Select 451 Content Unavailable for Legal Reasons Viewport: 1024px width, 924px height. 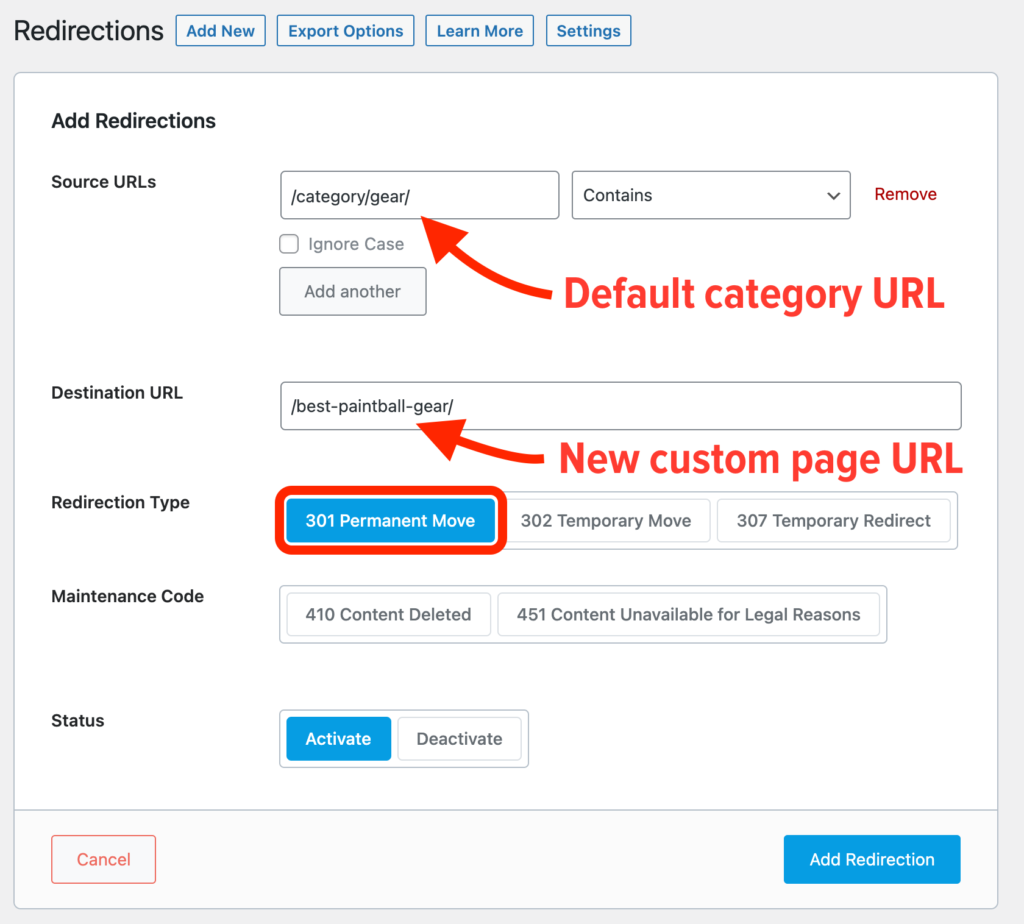[x=688, y=615]
